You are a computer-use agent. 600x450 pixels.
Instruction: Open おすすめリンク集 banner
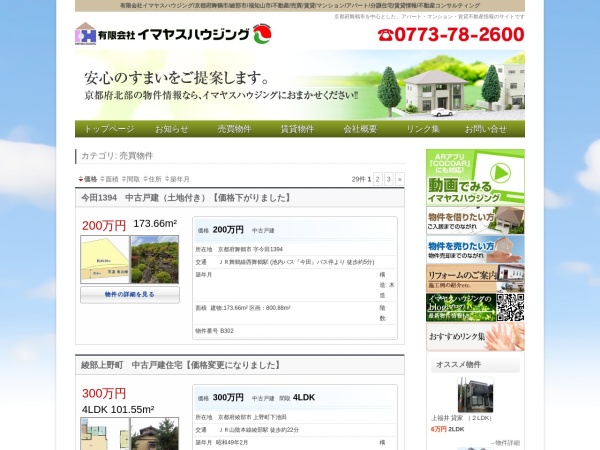click(475, 337)
